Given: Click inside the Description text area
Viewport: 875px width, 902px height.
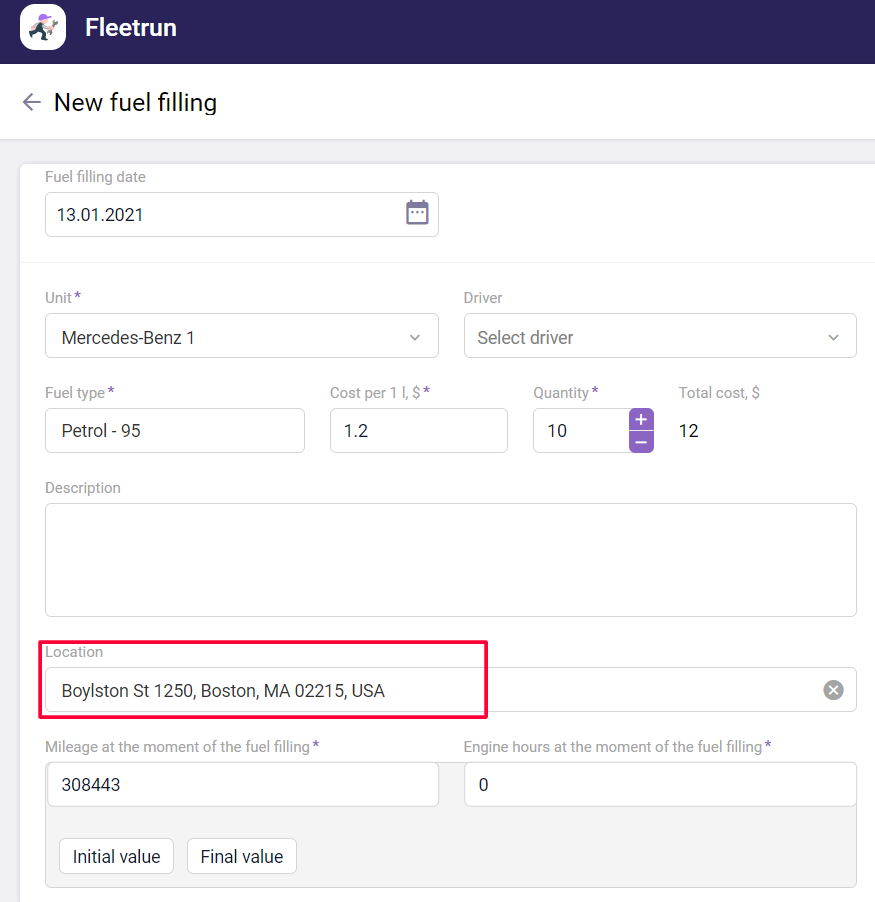Looking at the screenshot, I should 450,560.
